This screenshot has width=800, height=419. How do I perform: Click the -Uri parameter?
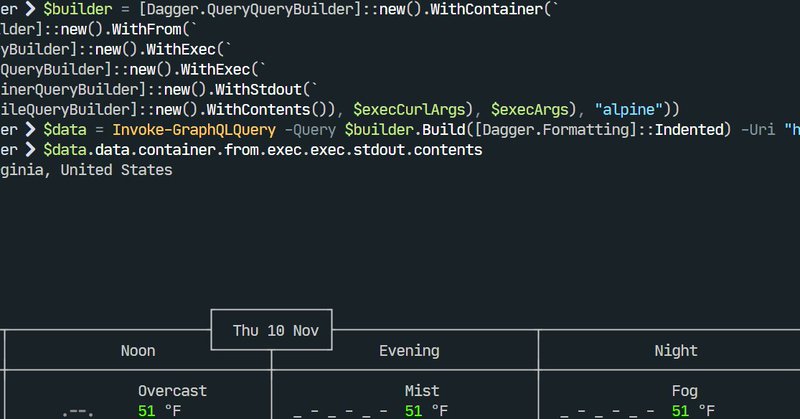pyautogui.click(x=757, y=130)
